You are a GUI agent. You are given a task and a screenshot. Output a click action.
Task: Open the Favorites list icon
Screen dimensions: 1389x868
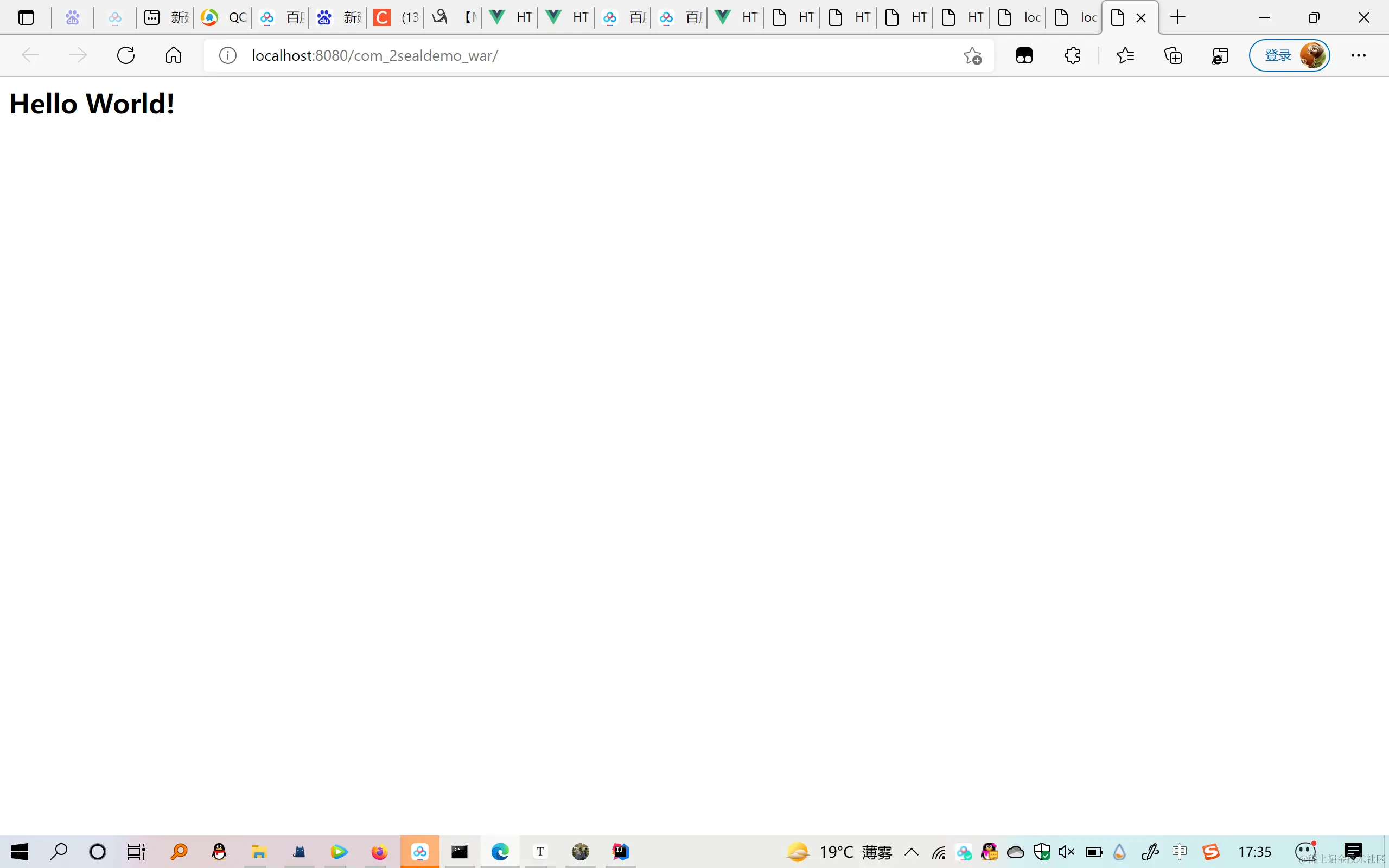1125,56
